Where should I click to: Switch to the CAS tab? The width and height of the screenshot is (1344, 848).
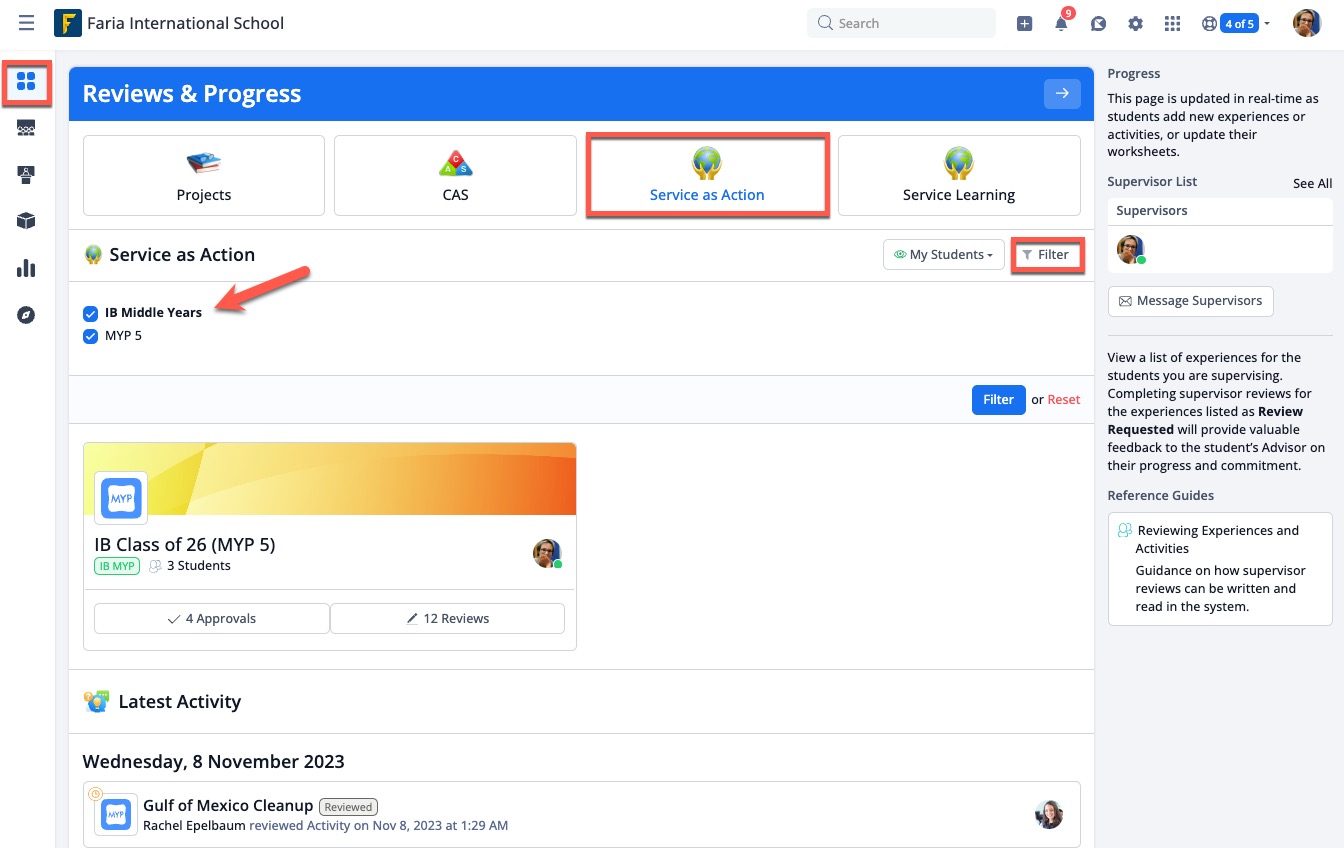[455, 176]
